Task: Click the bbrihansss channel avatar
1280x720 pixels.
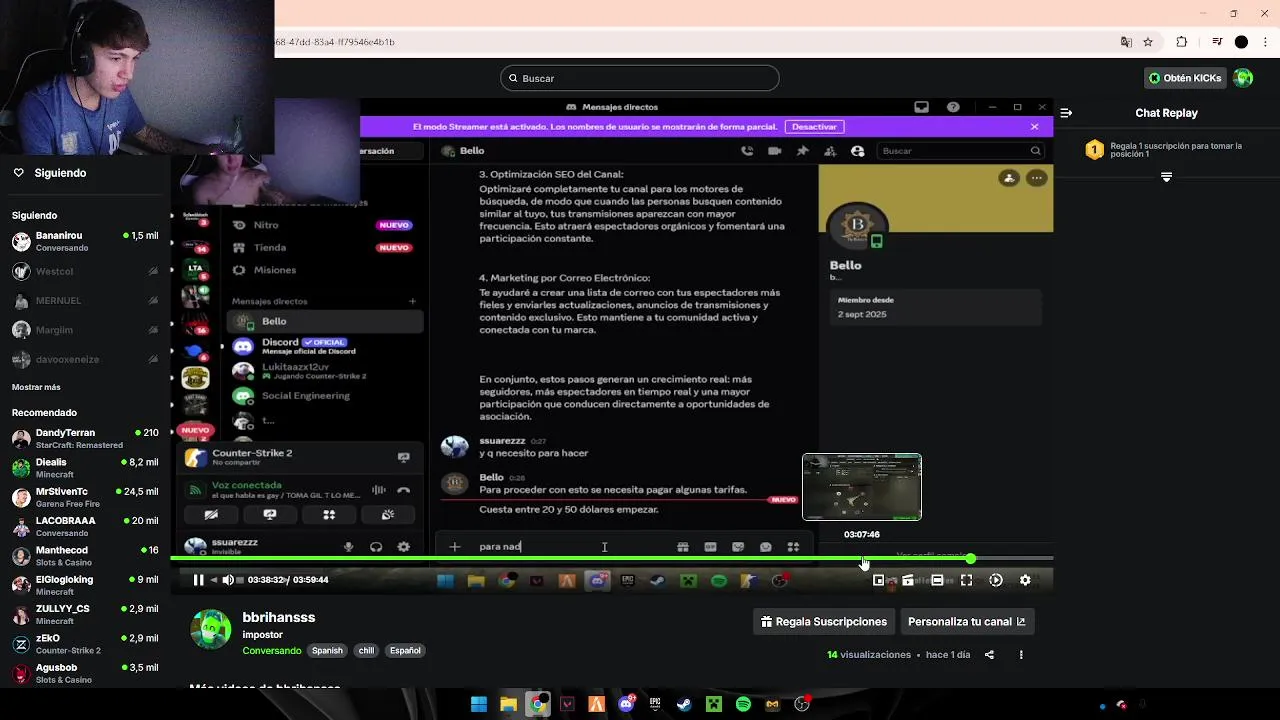Action: [211, 629]
